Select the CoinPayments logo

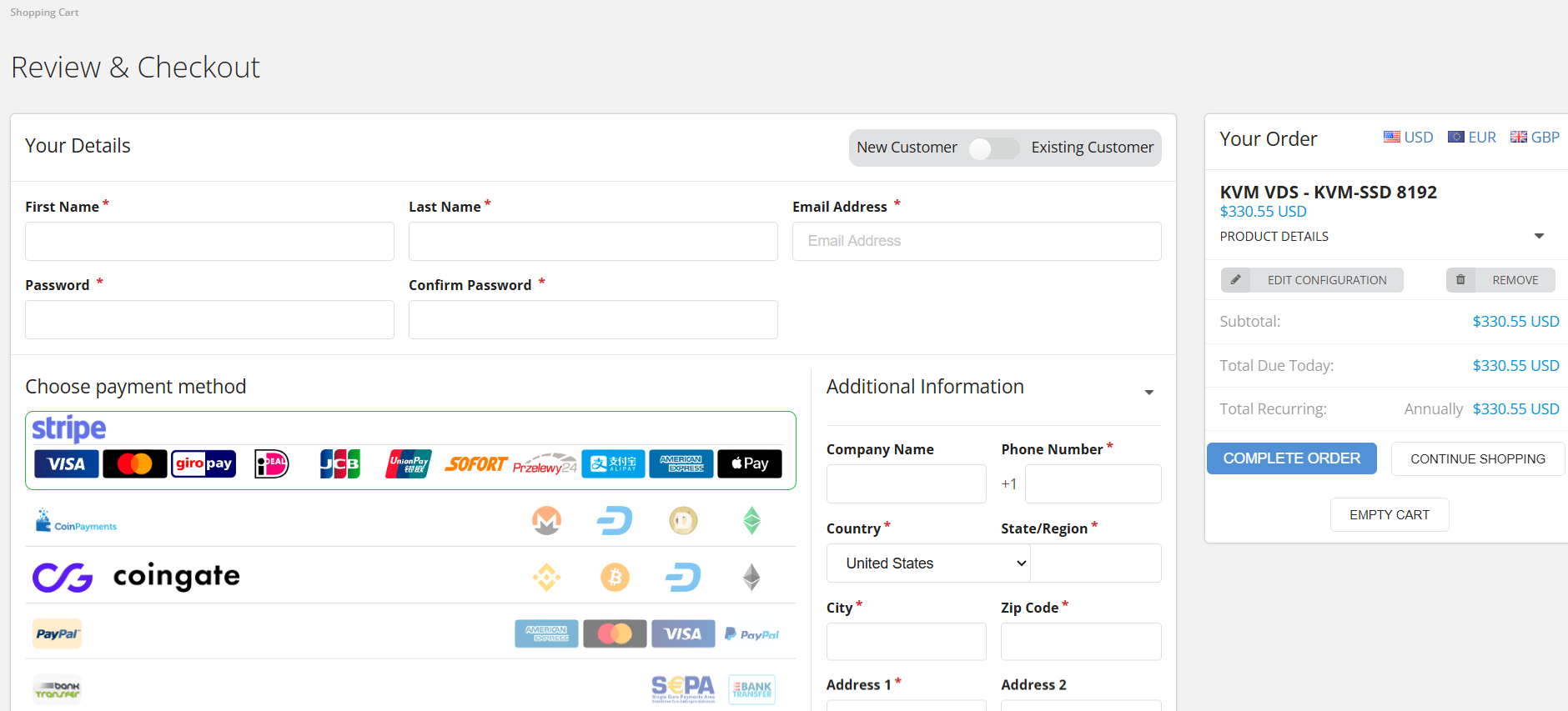pos(76,521)
